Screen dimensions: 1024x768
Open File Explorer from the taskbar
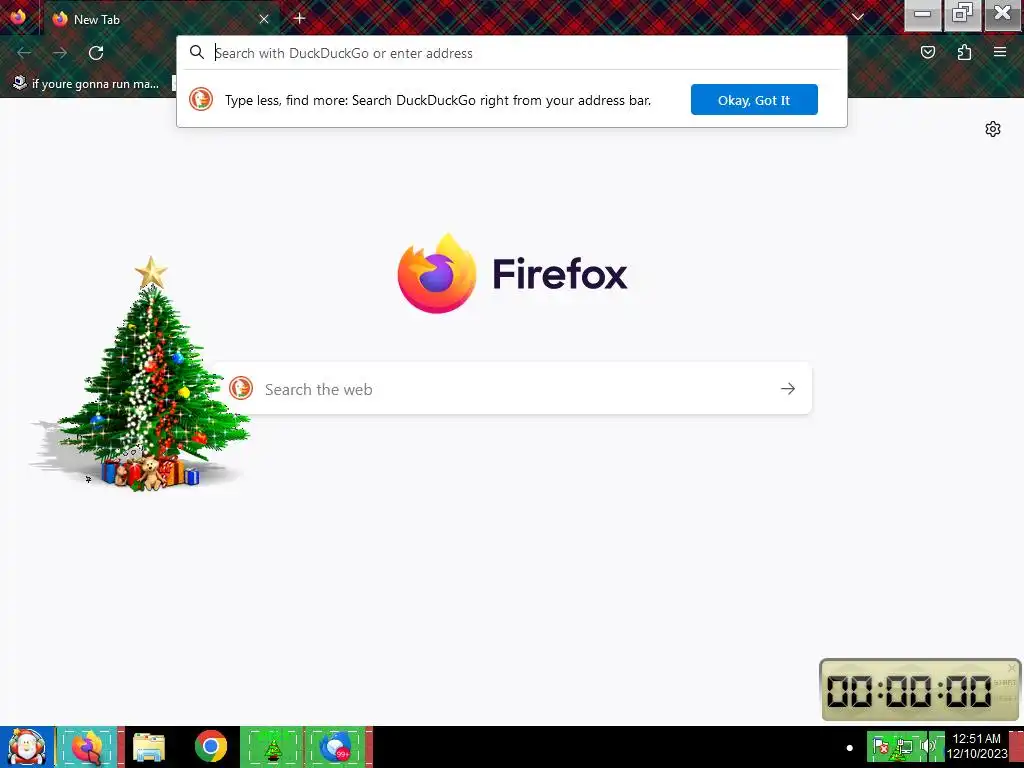tap(149, 748)
